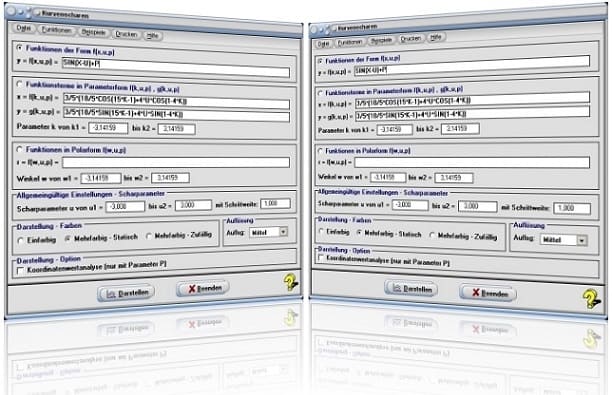Open Beispiele menu in left window

93,32
